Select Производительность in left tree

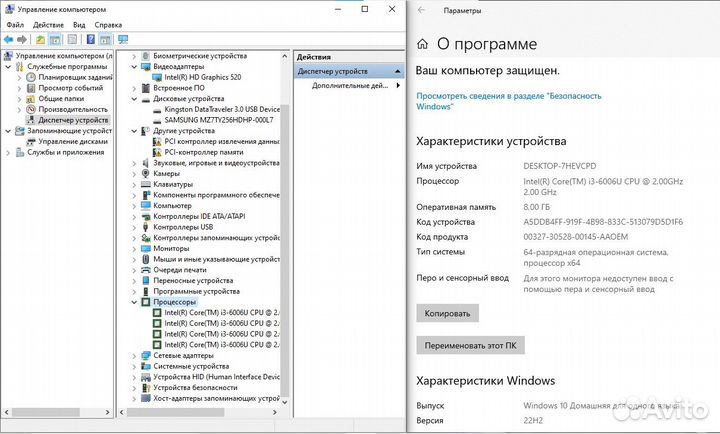pyautogui.click(x=73, y=109)
